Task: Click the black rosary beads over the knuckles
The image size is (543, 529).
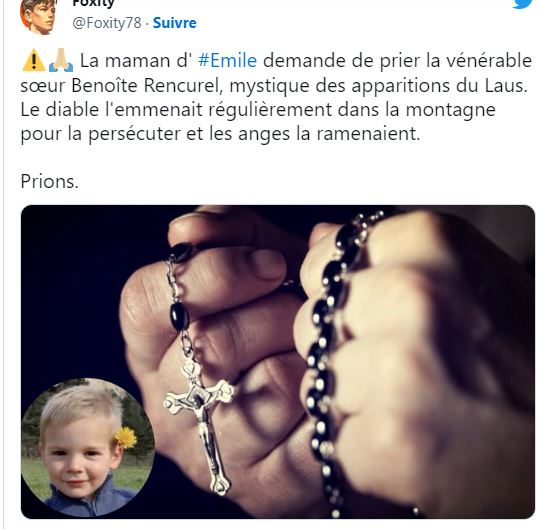Action: 329,346
